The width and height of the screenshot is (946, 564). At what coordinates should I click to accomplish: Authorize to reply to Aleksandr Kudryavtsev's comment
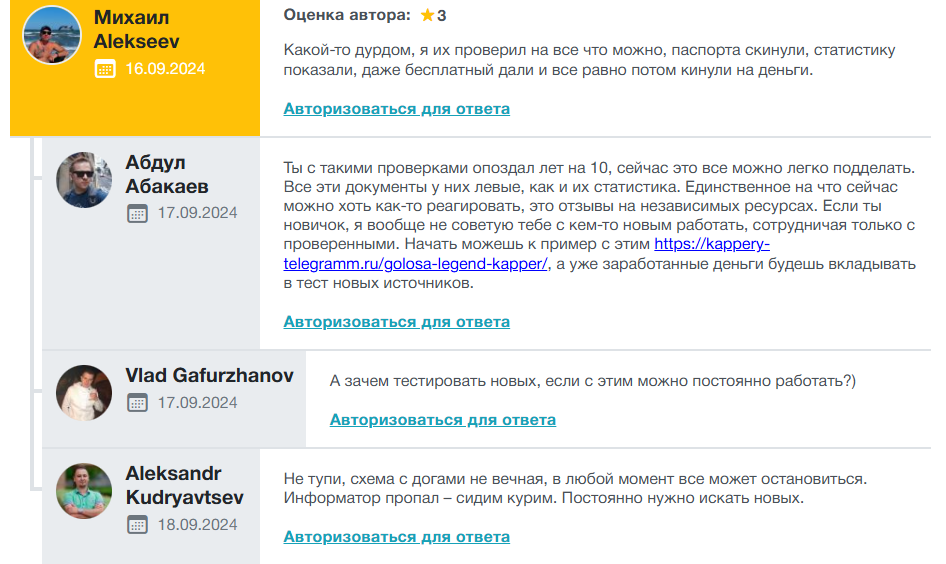[x=396, y=537]
